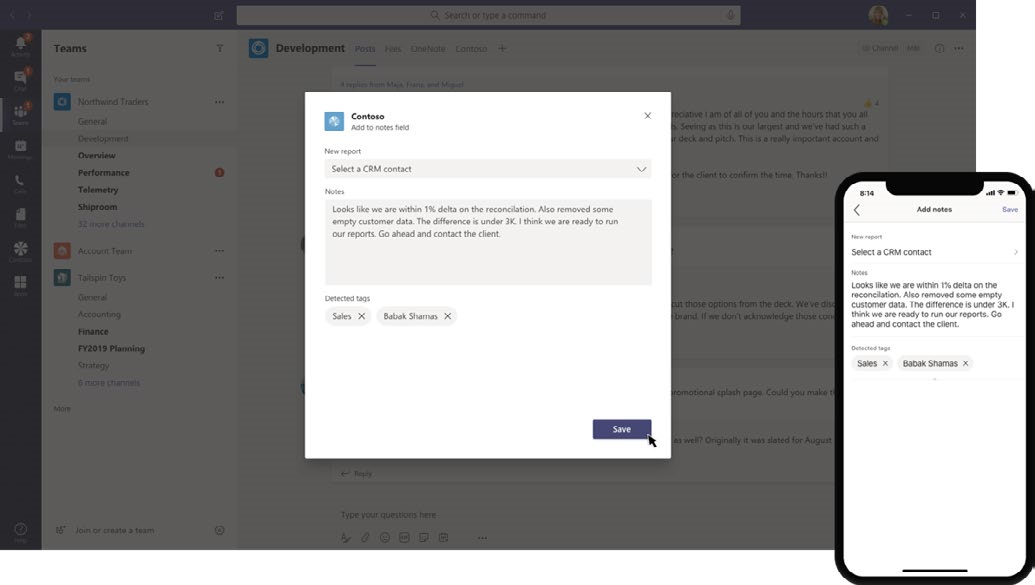This screenshot has height=585, width=1035.
Task: Tap Select a CRM contact on phone
Action: [934, 252]
